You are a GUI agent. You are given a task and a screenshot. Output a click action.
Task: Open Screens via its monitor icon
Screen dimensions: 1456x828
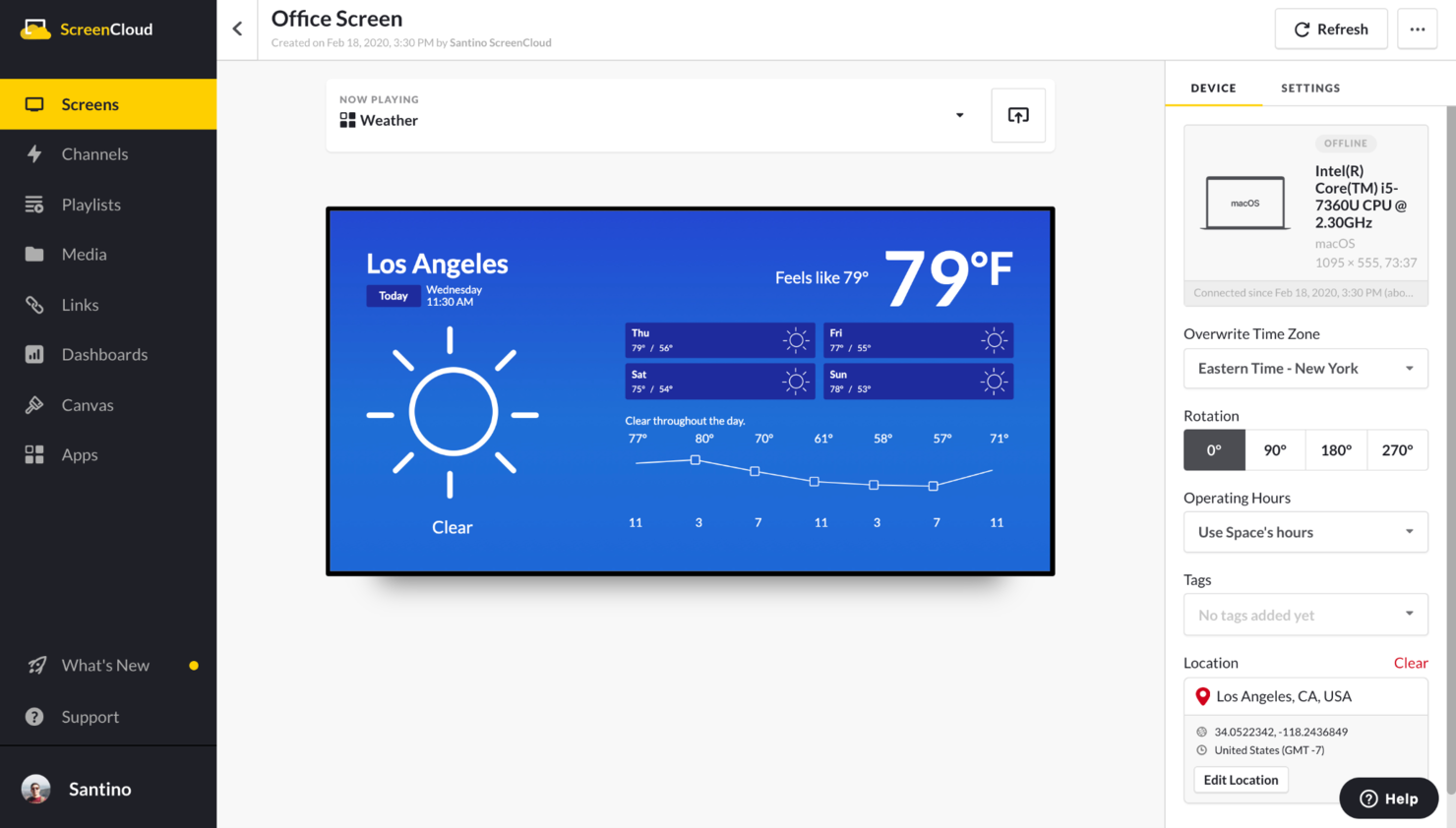[34, 104]
